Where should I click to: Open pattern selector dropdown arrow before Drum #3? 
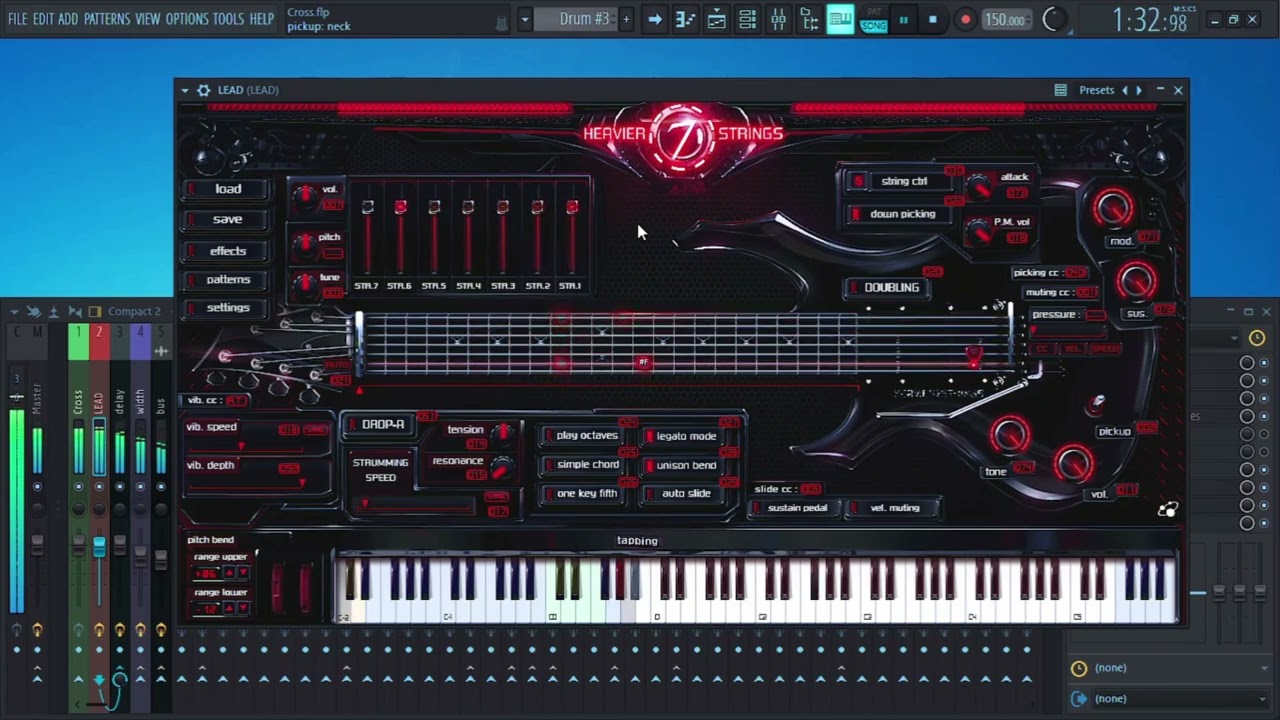pyautogui.click(x=524, y=19)
